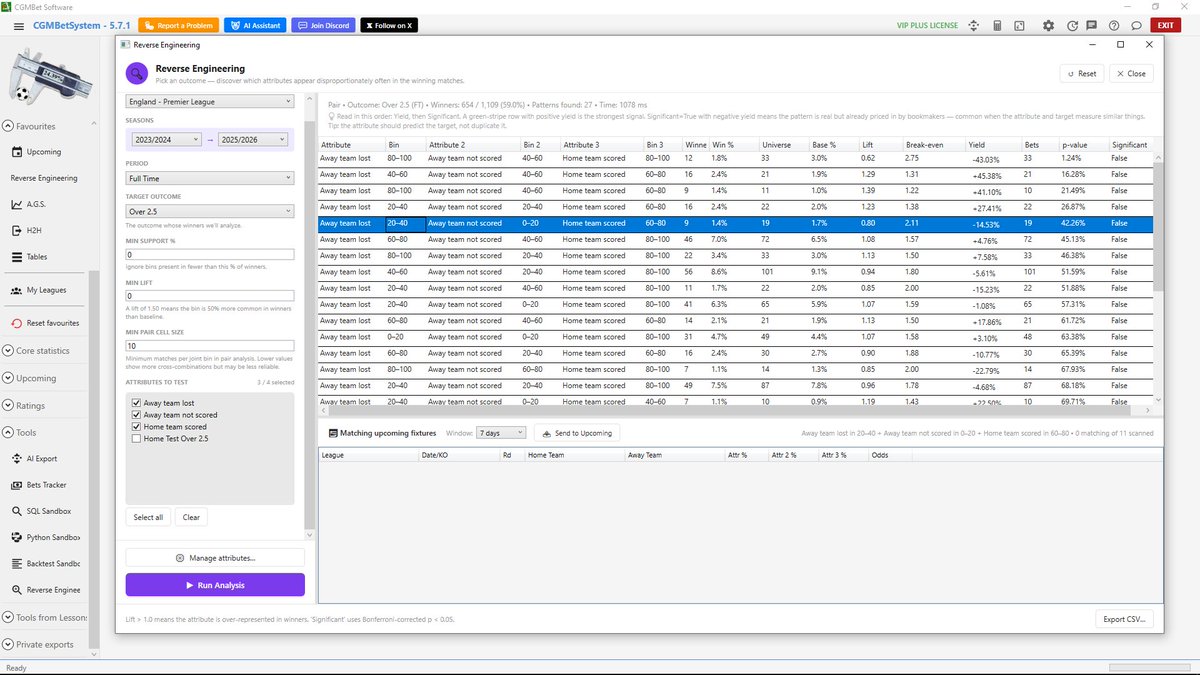1200x675 pixels.
Task: Click Clear attributes button
Action: pyautogui.click(x=191, y=517)
